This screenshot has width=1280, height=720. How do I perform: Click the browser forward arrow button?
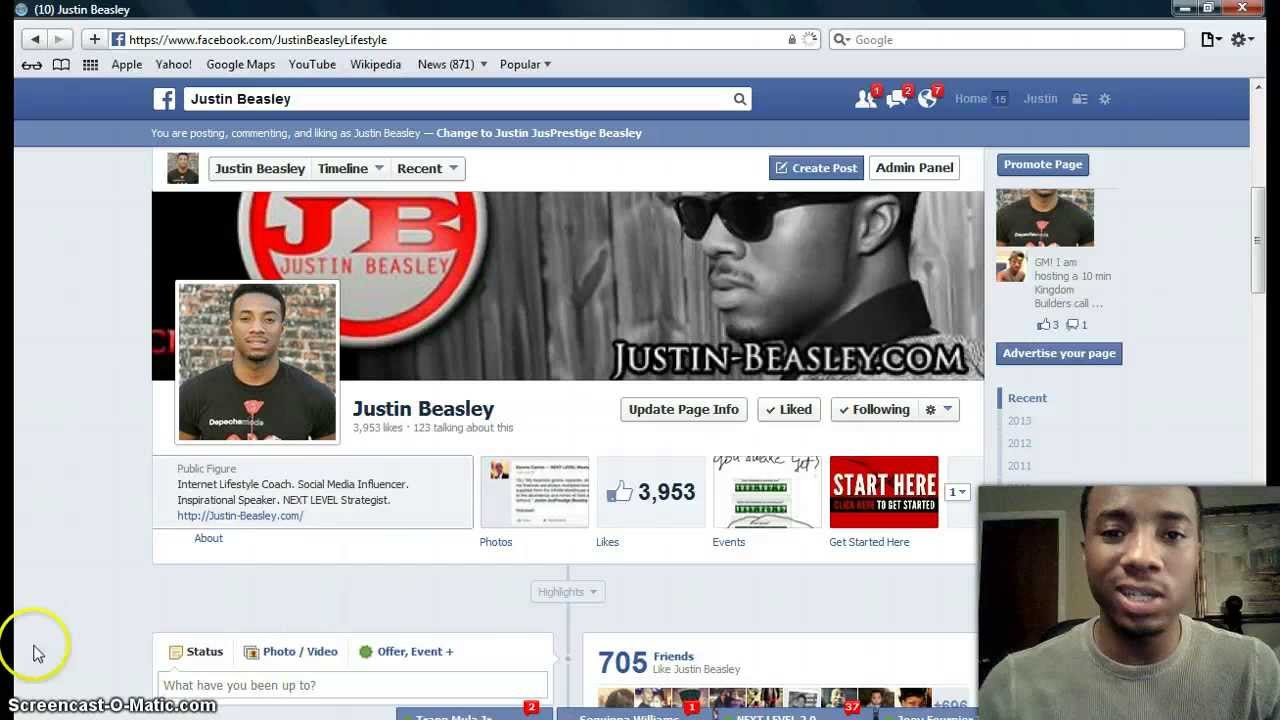click(x=59, y=39)
